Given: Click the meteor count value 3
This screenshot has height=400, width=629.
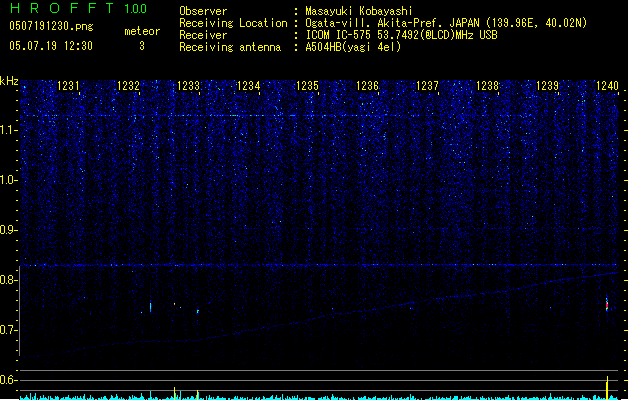Looking at the screenshot, I should click(x=141, y=46).
